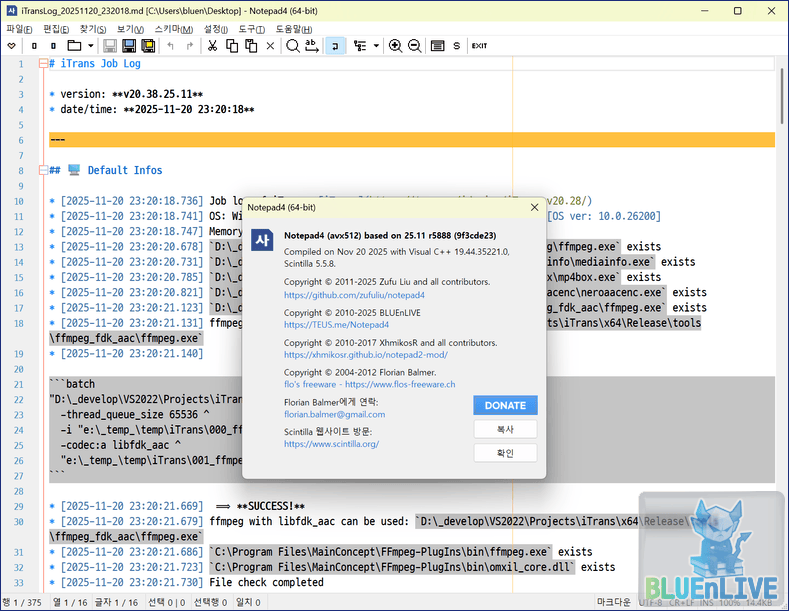Click the EXIT toolbar icon
The height and width of the screenshot is (611, 789).
[479, 46]
